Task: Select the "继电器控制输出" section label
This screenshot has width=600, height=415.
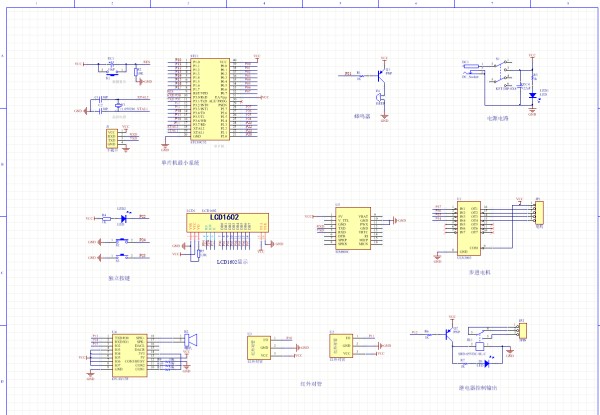Action: (478, 388)
